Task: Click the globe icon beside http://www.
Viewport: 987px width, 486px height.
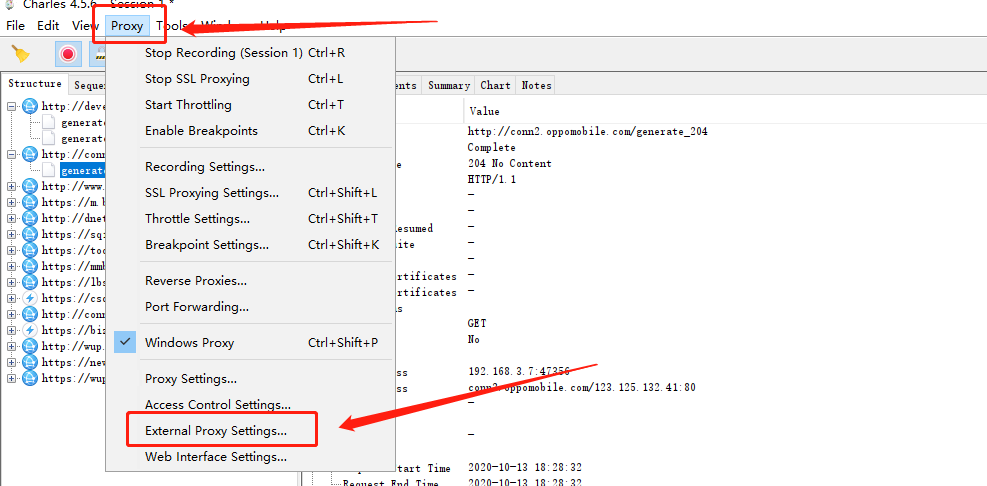Action: (30, 186)
